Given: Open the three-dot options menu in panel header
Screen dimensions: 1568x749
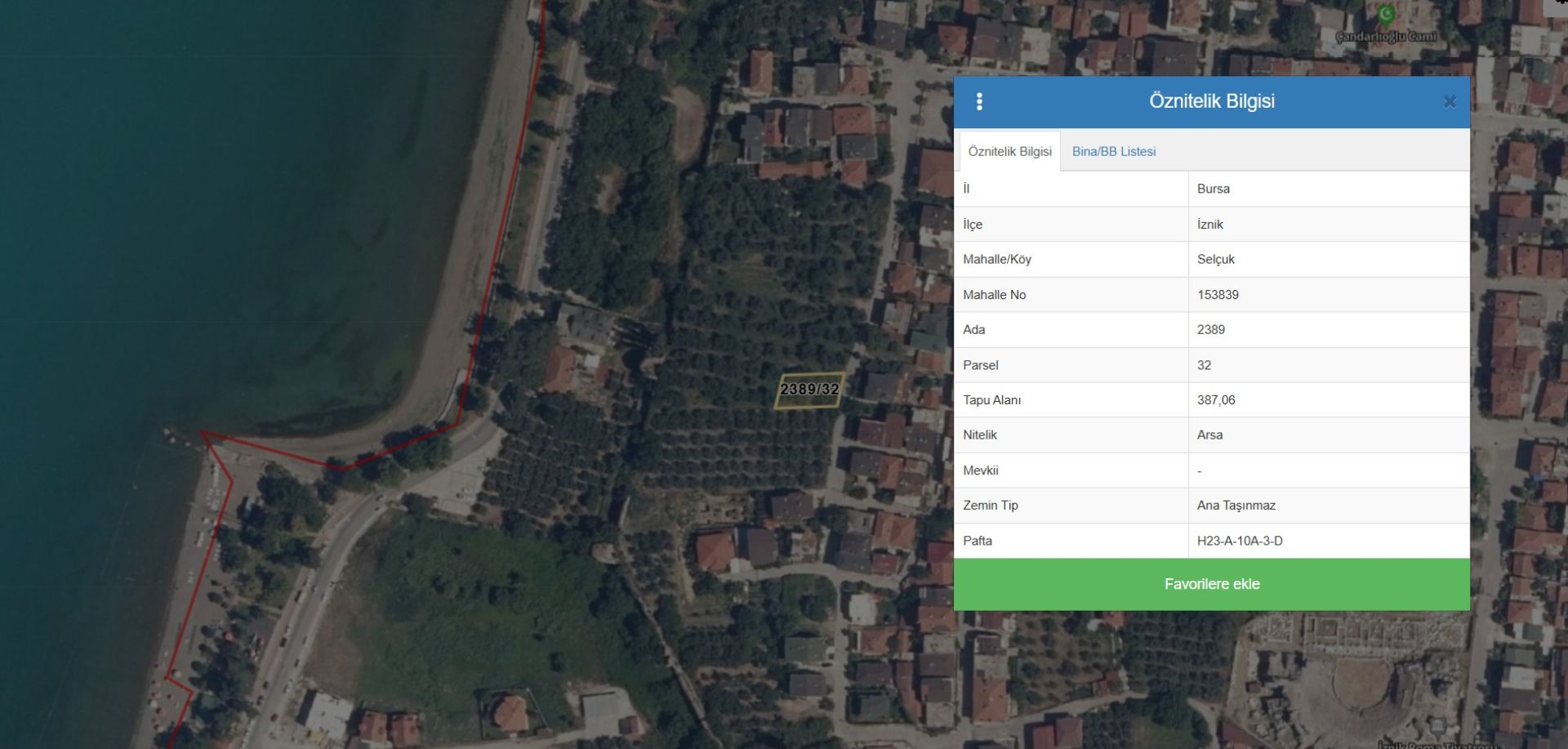Looking at the screenshot, I should (979, 101).
